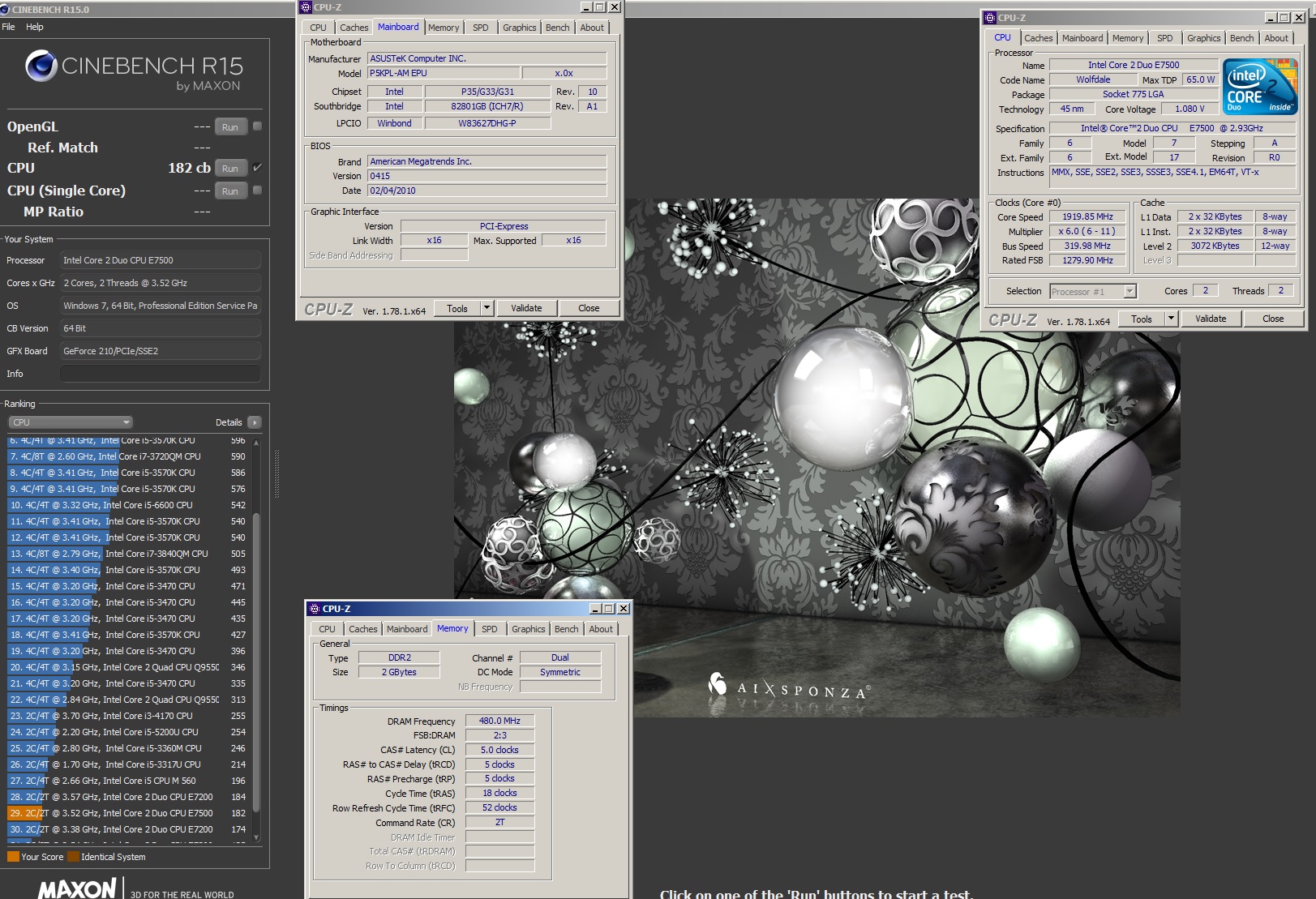
Task: Toggle the CPU (Single Core) test checkbox
Action: (257, 191)
